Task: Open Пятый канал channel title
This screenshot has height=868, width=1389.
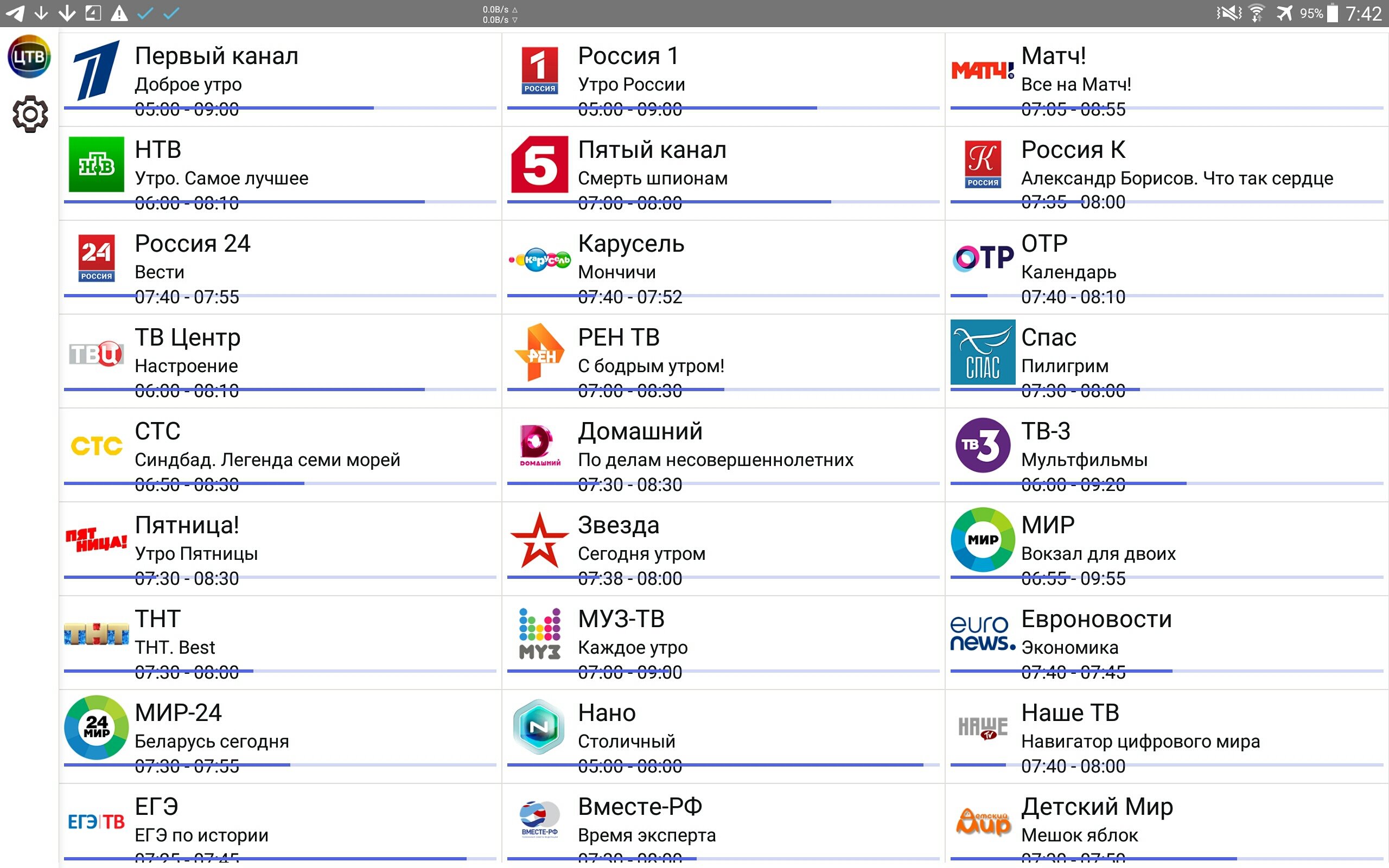Action: pos(652,150)
